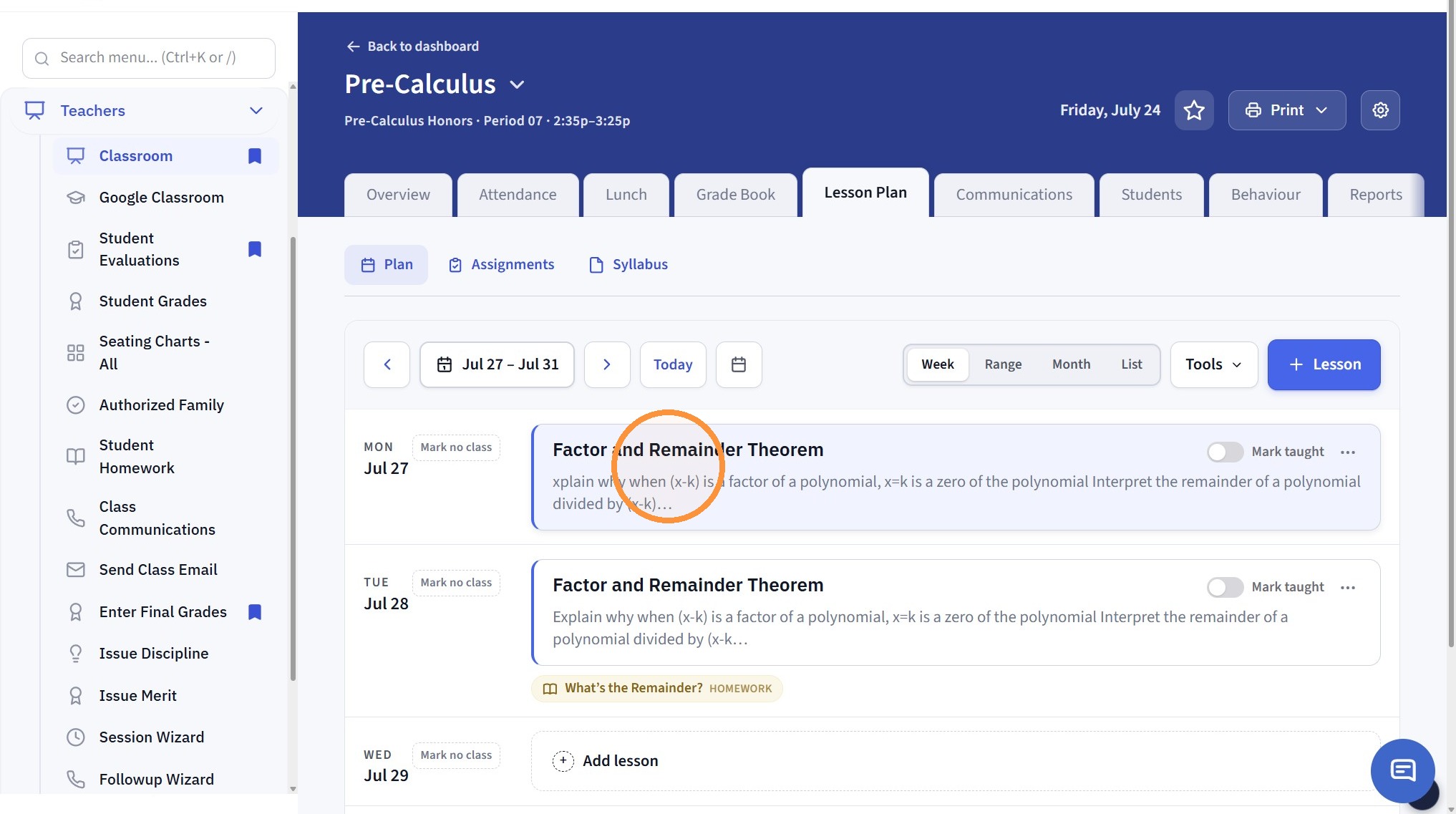
Task: Switch to the Grade Book tab
Action: tap(735, 195)
